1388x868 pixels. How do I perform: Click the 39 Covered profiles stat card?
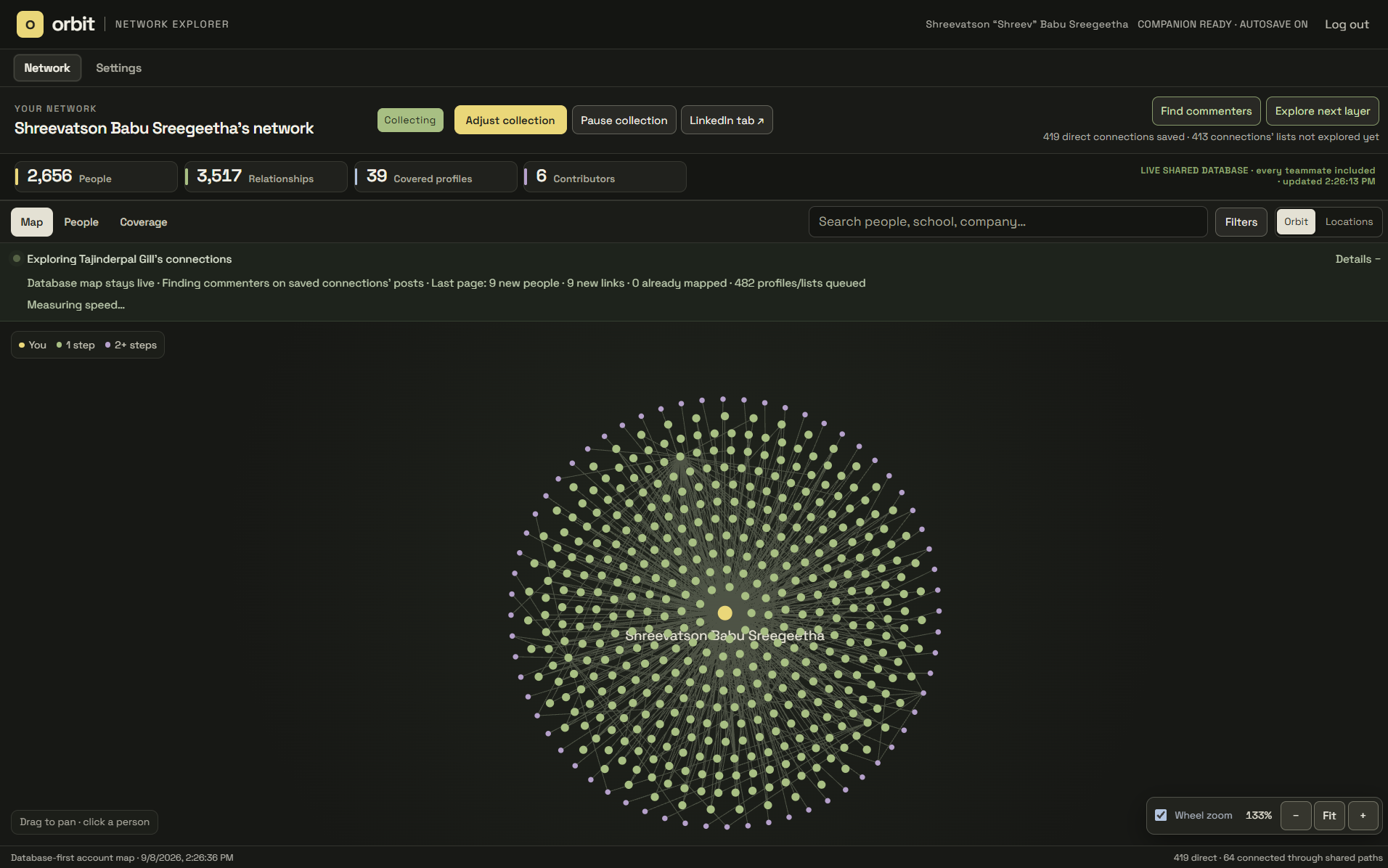[x=436, y=176]
